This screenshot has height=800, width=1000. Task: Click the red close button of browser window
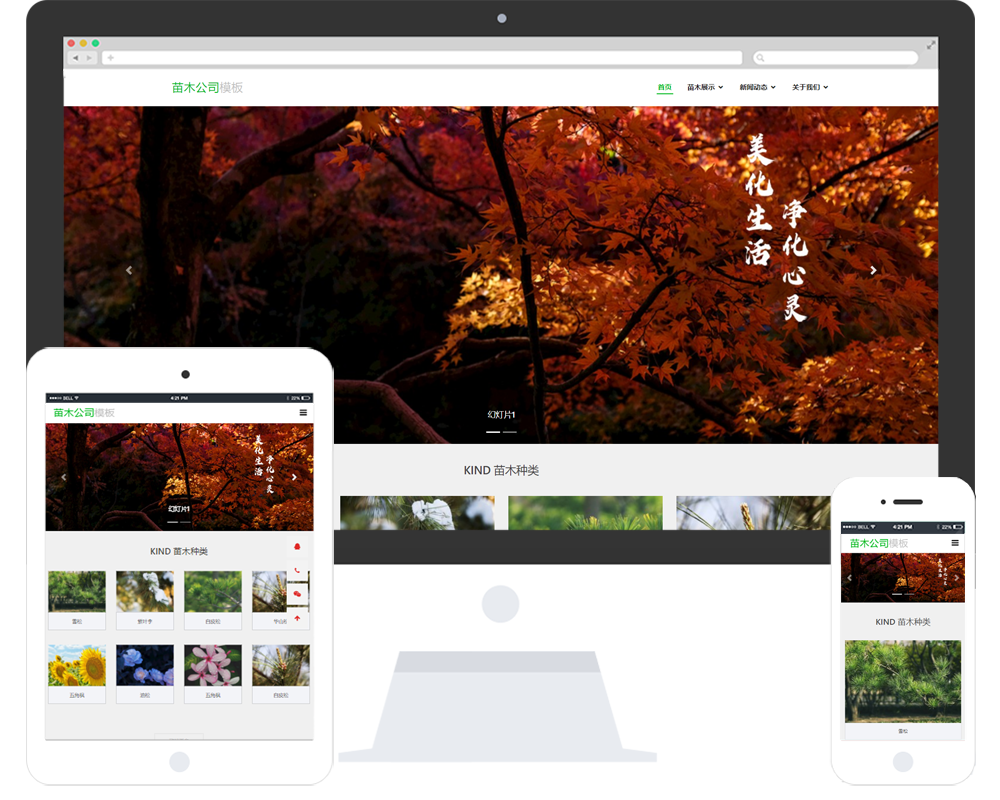pyautogui.click(x=71, y=43)
